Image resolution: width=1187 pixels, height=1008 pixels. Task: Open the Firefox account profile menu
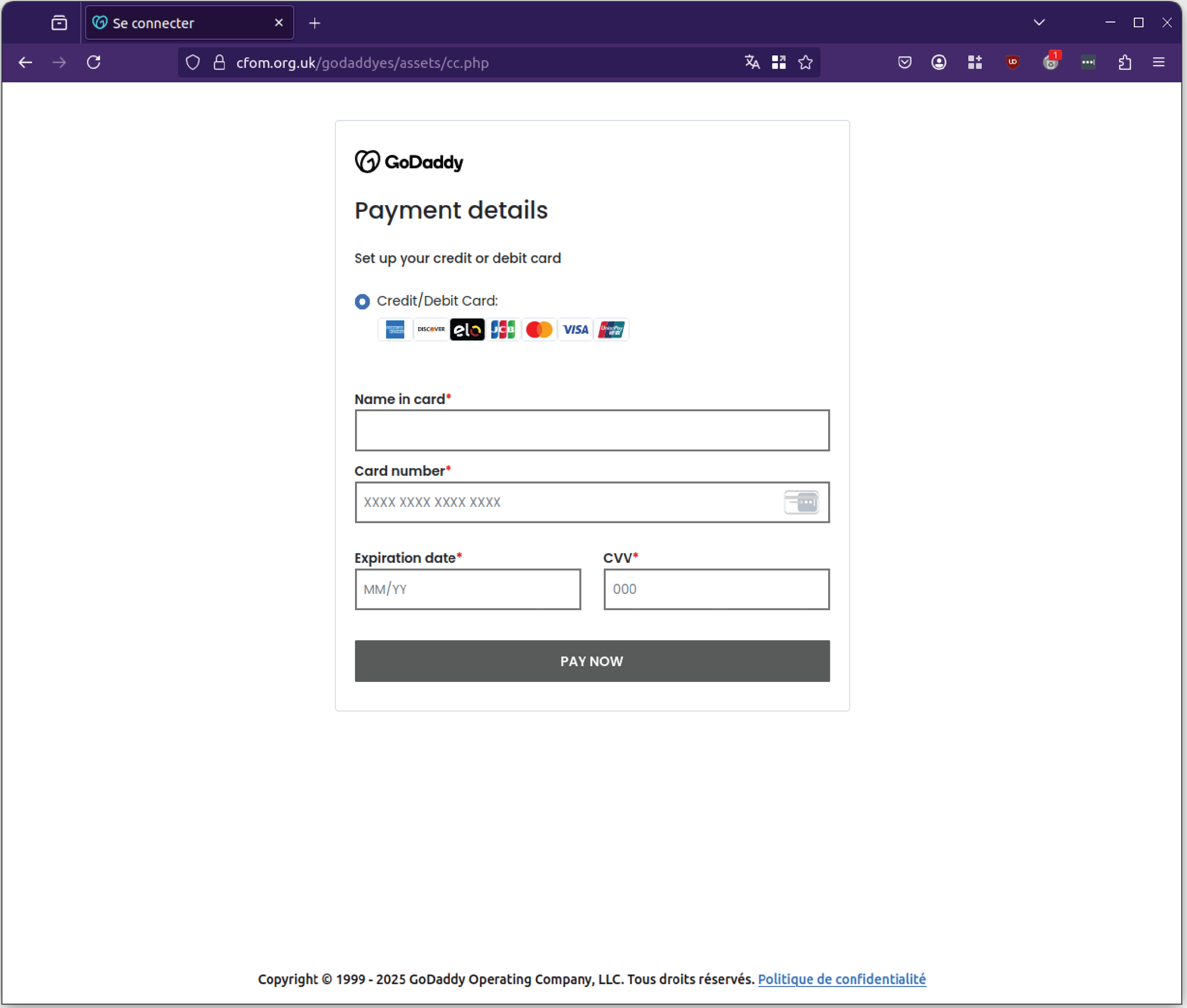939,62
